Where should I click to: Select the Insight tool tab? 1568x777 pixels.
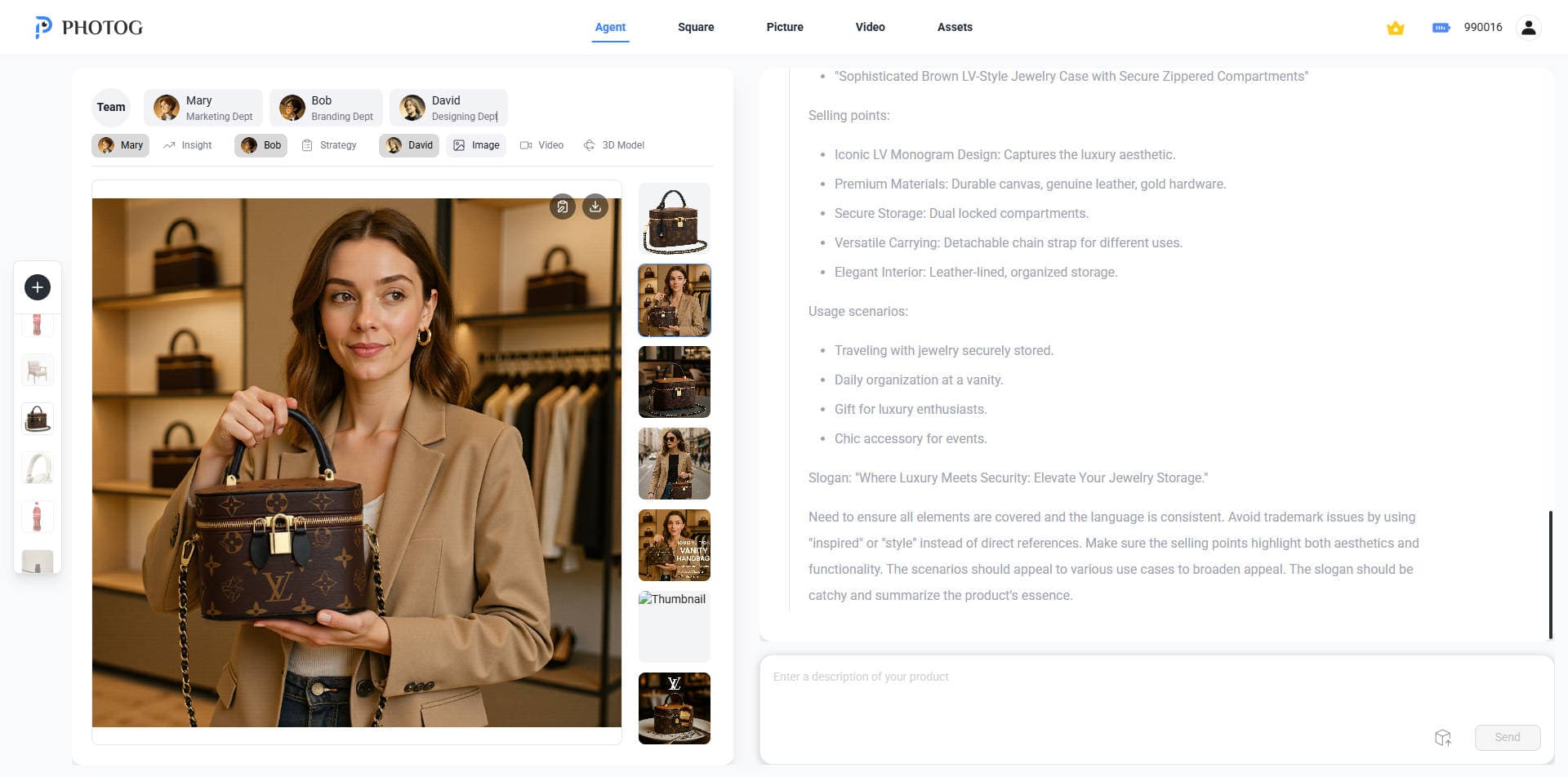tap(188, 145)
